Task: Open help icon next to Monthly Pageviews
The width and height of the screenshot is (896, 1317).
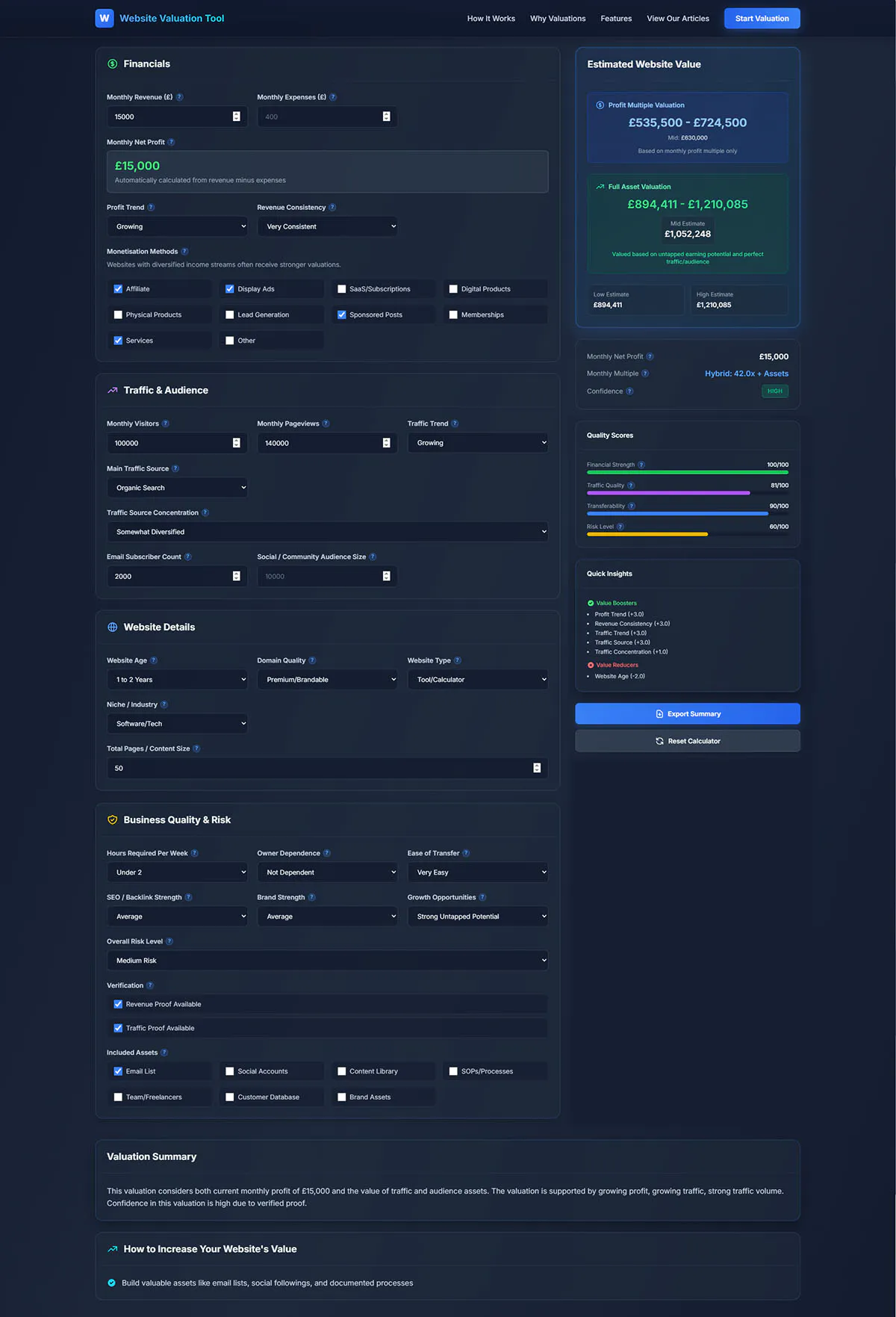Action: point(326,424)
